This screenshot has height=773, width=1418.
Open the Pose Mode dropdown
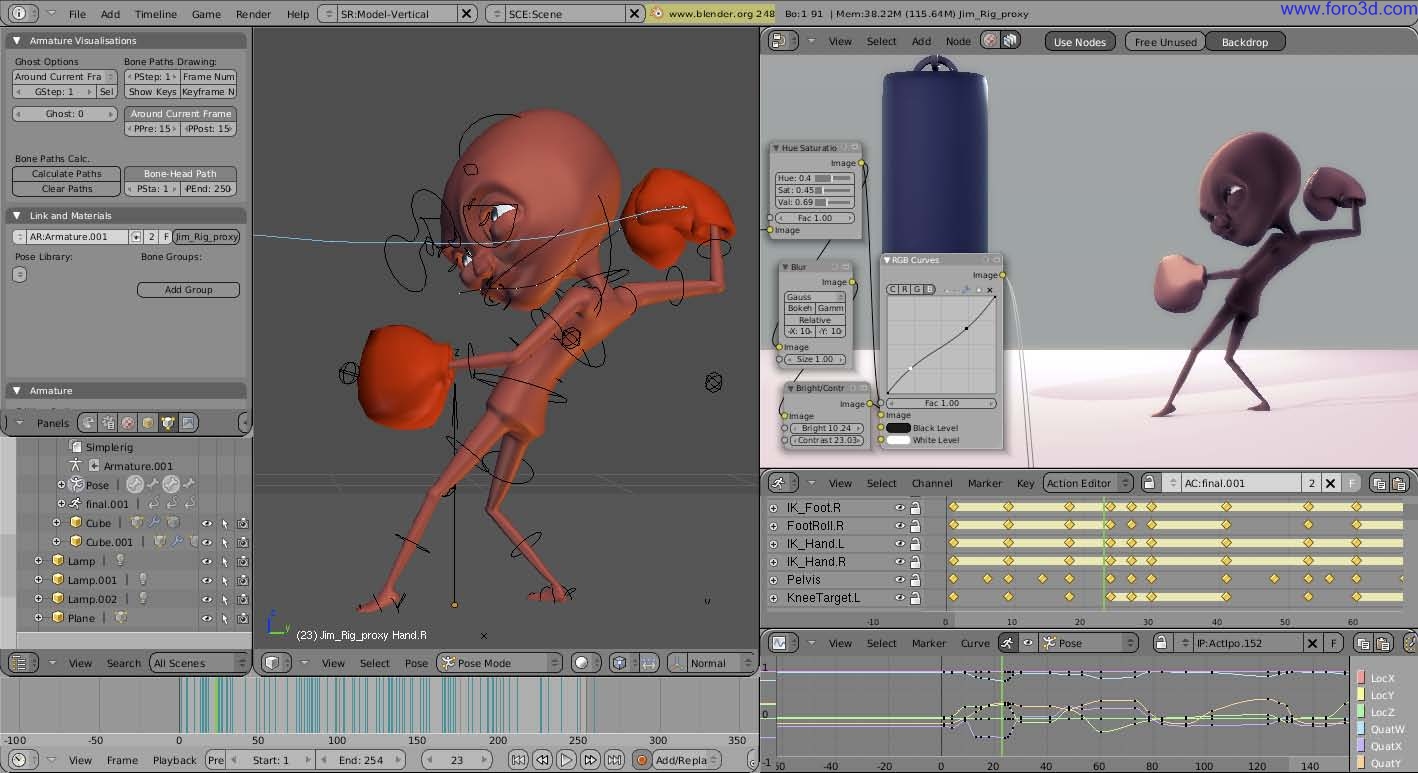click(498, 663)
